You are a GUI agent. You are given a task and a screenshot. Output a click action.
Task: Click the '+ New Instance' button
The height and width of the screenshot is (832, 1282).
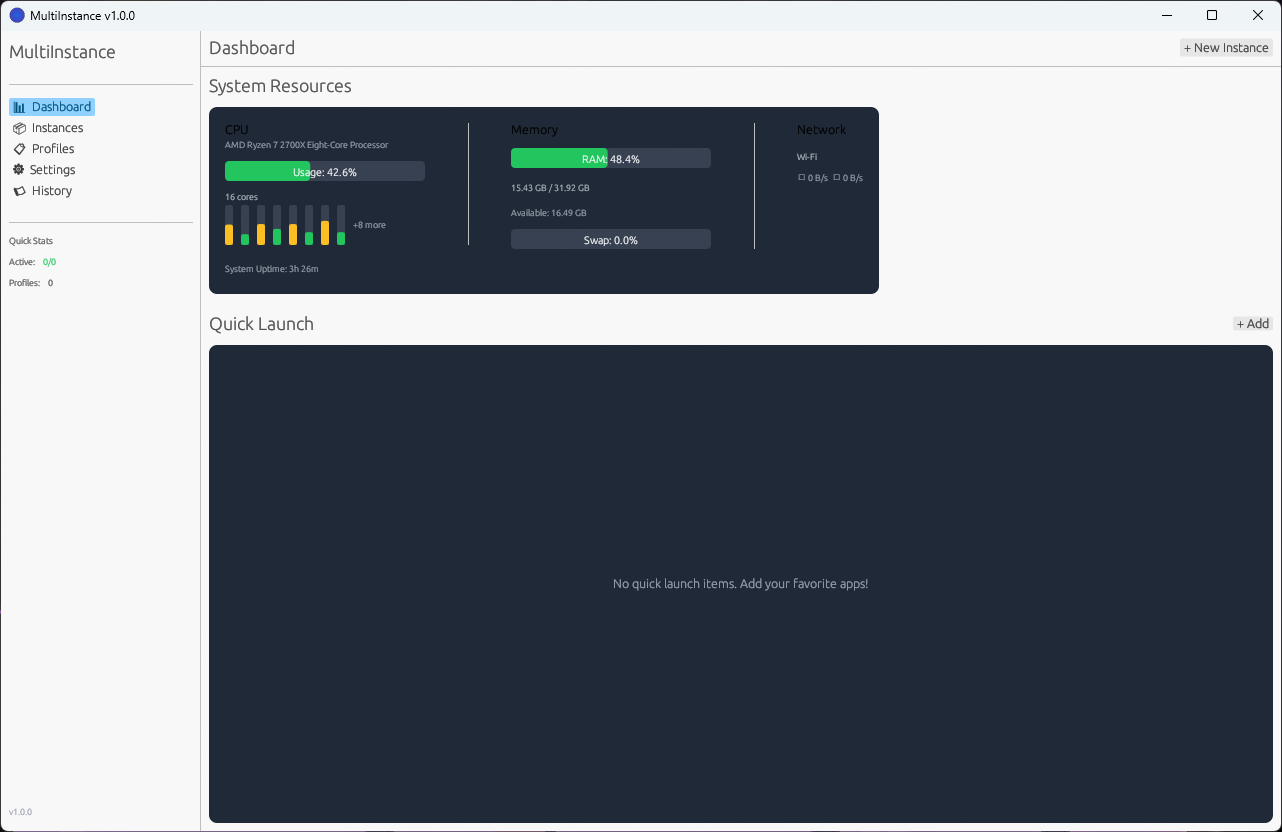[x=1226, y=47]
